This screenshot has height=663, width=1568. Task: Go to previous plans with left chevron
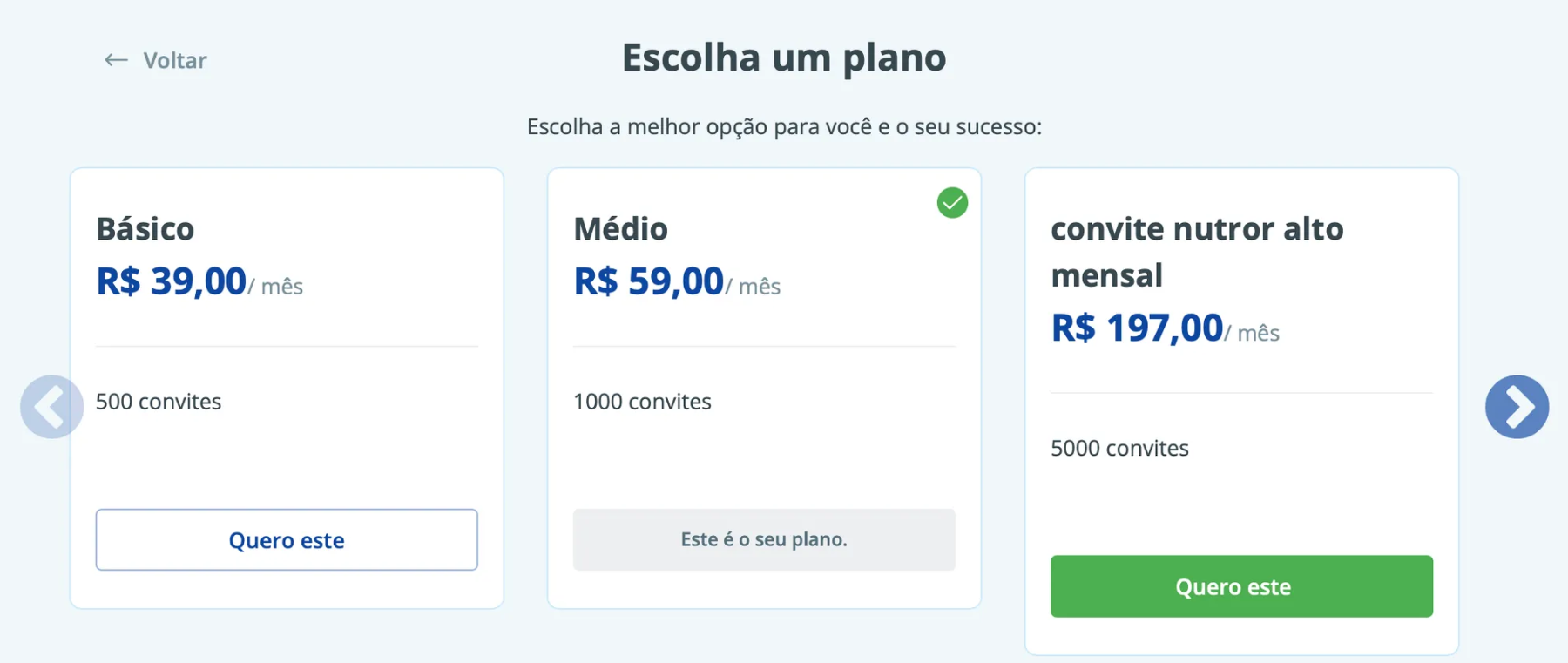[52, 406]
